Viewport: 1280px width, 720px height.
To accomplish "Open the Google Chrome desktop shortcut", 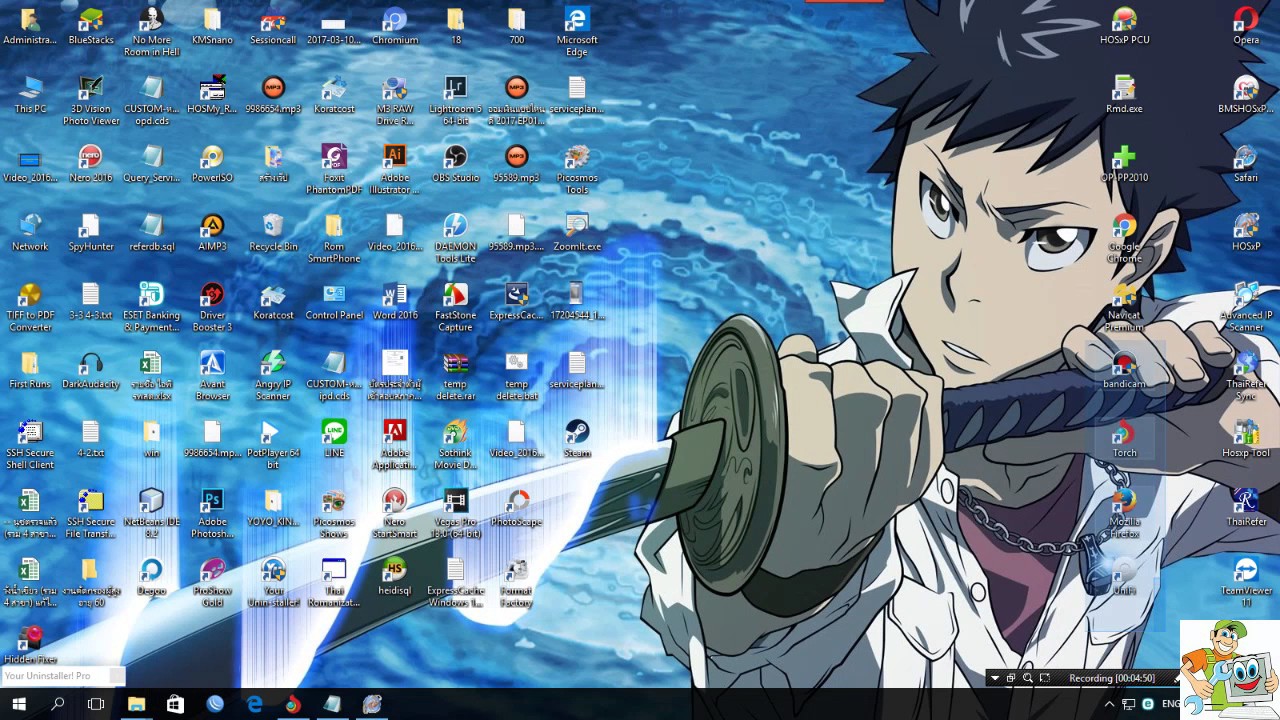I will click(1124, 239).
